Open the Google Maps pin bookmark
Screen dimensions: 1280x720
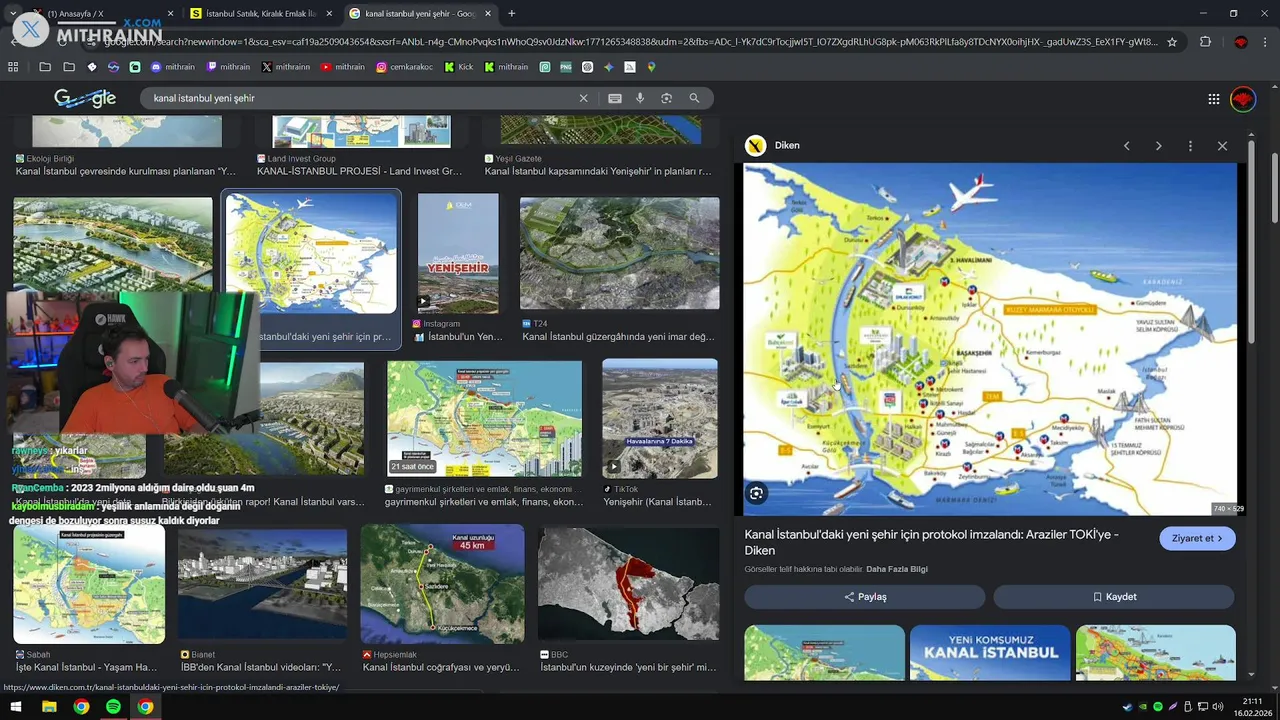[x=651, y=67]
